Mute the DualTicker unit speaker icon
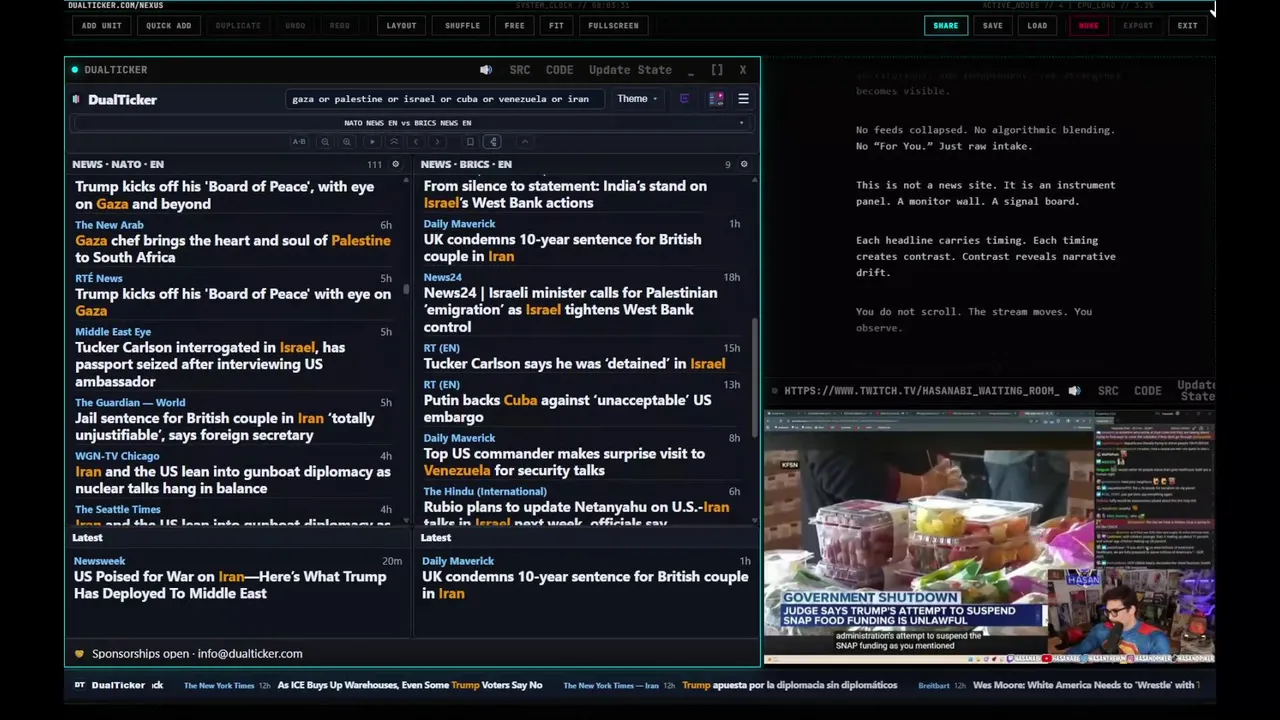1280x720 pixels. click(x=486, y=70)
